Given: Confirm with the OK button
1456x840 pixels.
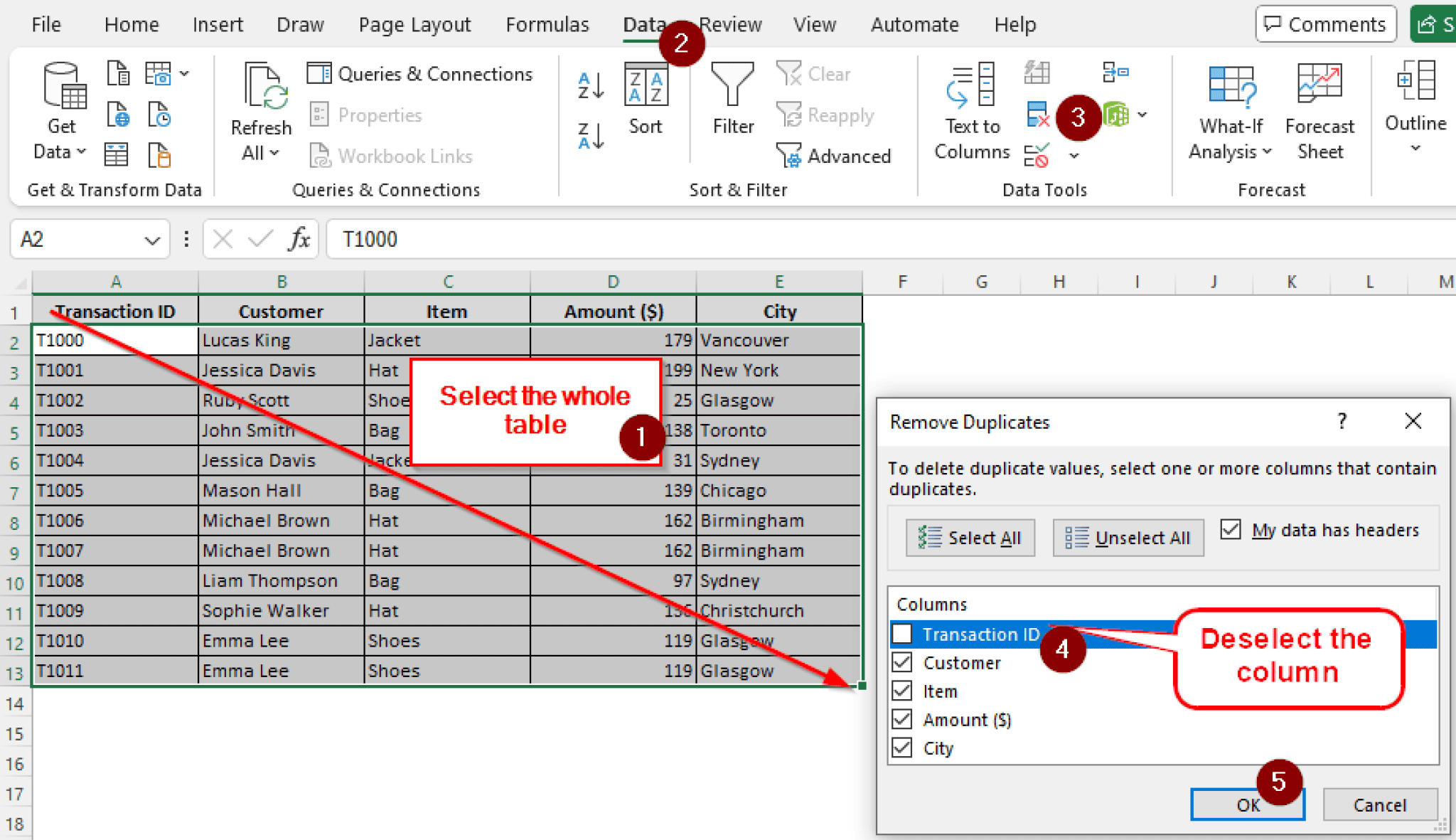Looking at the screenshot, I should [x=1248, y=804].
